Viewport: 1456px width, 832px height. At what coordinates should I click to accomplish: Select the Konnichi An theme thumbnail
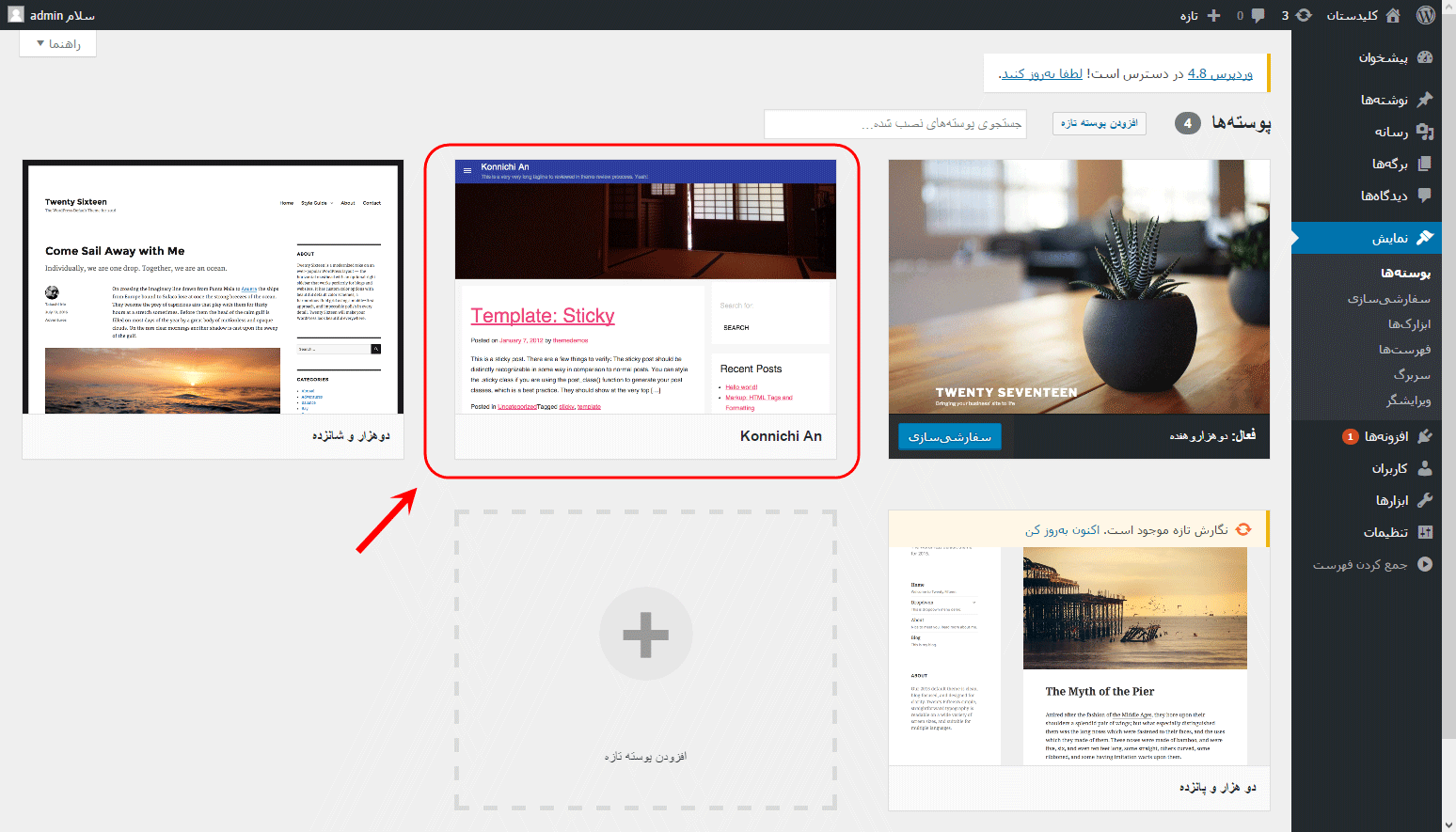click(645, 287)
